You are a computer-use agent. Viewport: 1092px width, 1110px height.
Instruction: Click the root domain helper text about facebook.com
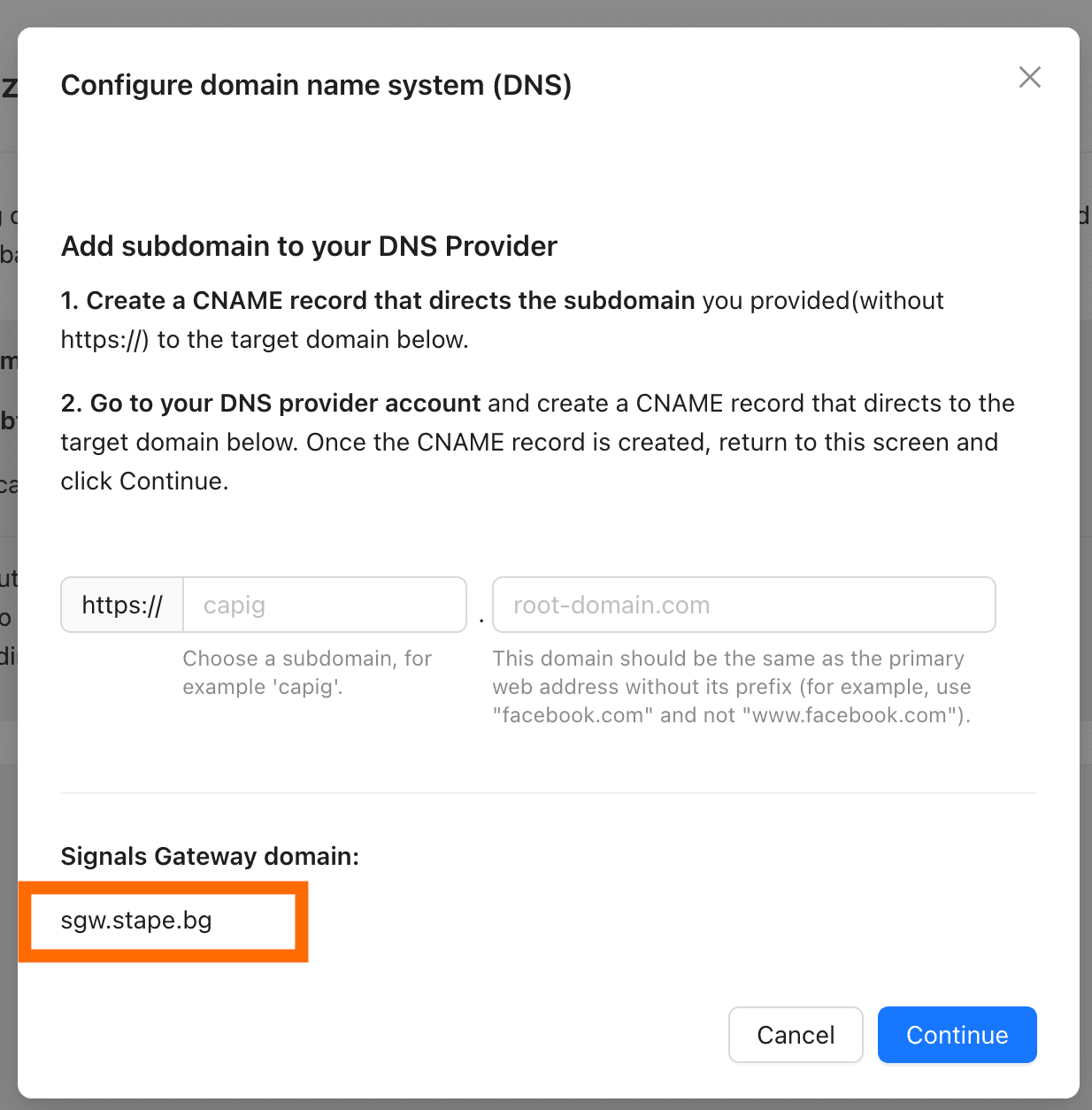click(732, 686)
